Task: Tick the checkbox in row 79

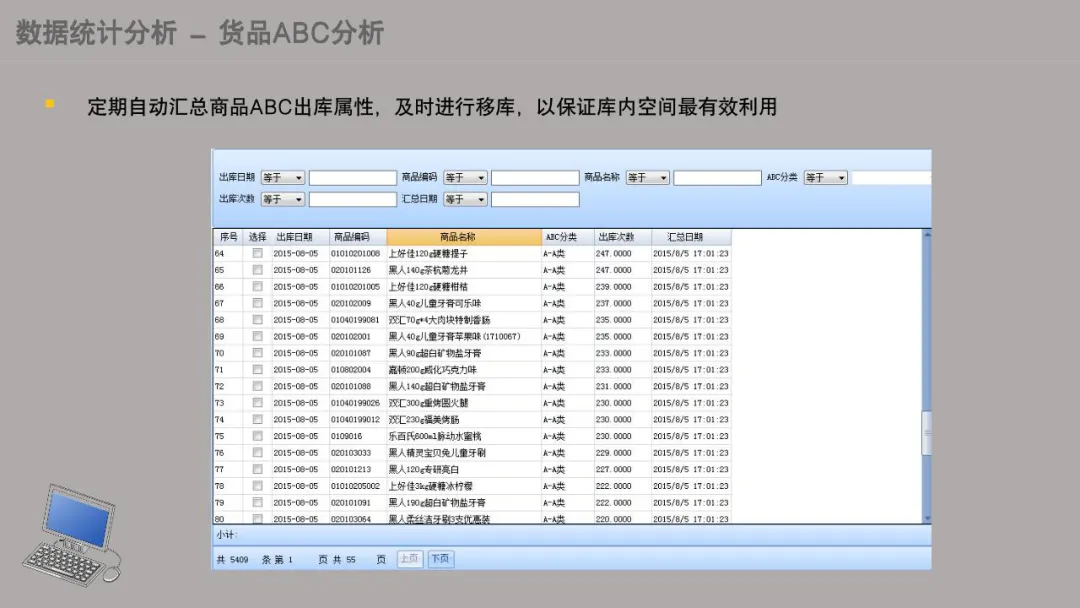Action: (x=258, y=503)
